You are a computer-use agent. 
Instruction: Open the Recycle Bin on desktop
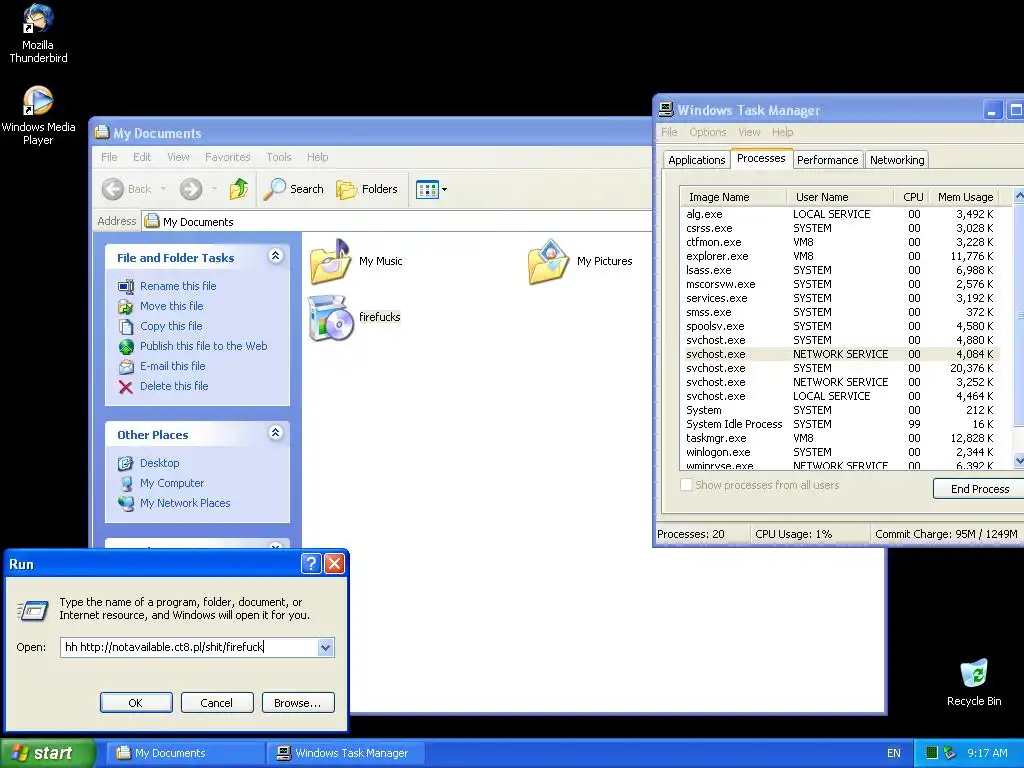974,682
